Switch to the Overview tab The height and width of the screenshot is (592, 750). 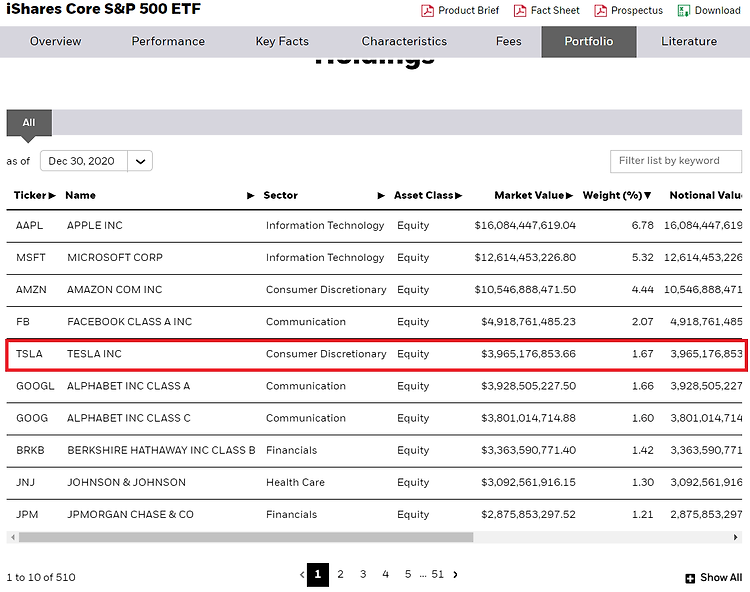(x=55, y=42)
